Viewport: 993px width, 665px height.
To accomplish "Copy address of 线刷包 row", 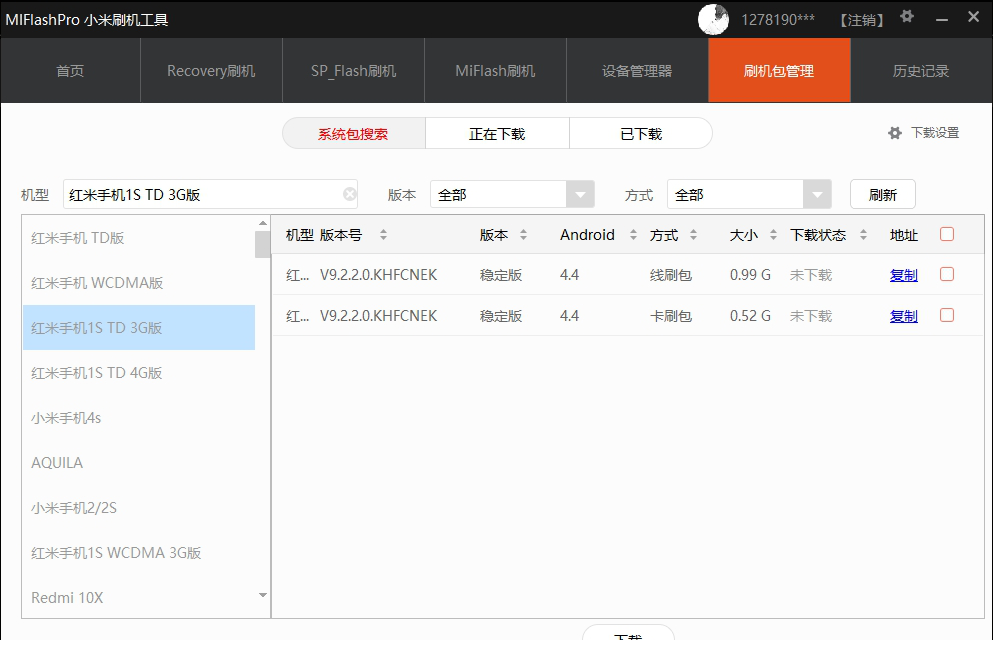I will pyautogui.click(x=904, y=275).
